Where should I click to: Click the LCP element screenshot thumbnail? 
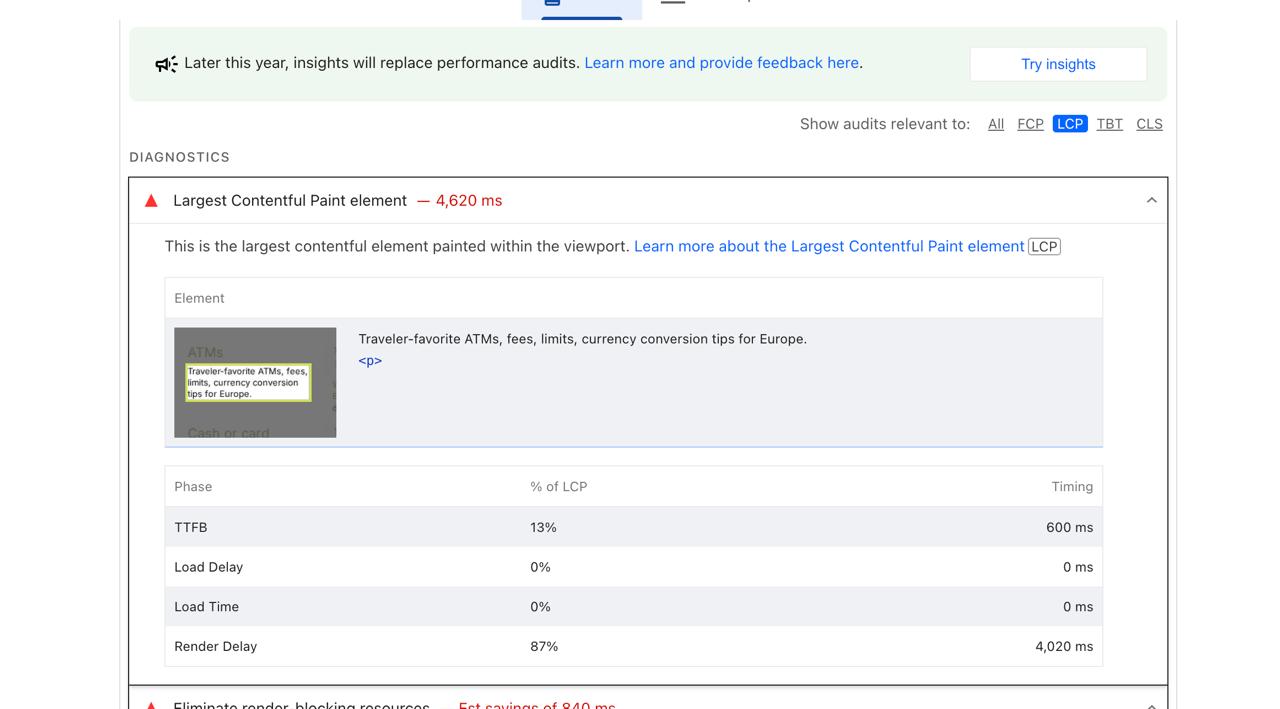point(255,383)
